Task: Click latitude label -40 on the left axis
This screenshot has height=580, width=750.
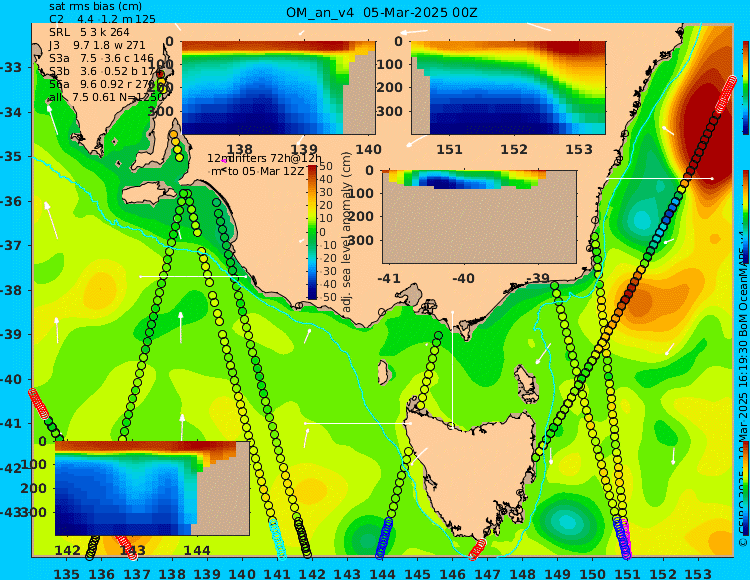Action: coord(11,379)
